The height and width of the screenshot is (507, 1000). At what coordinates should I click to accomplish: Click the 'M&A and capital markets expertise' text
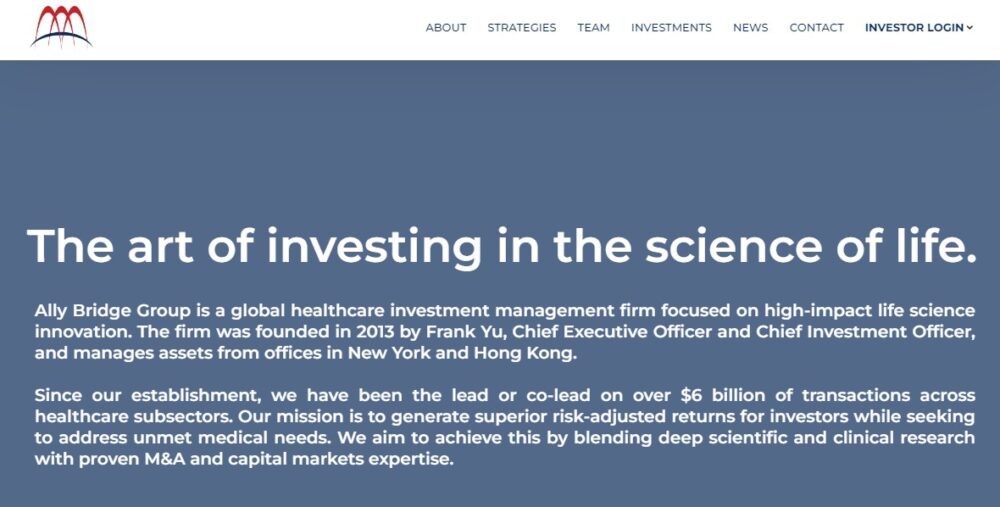point(298,459)
